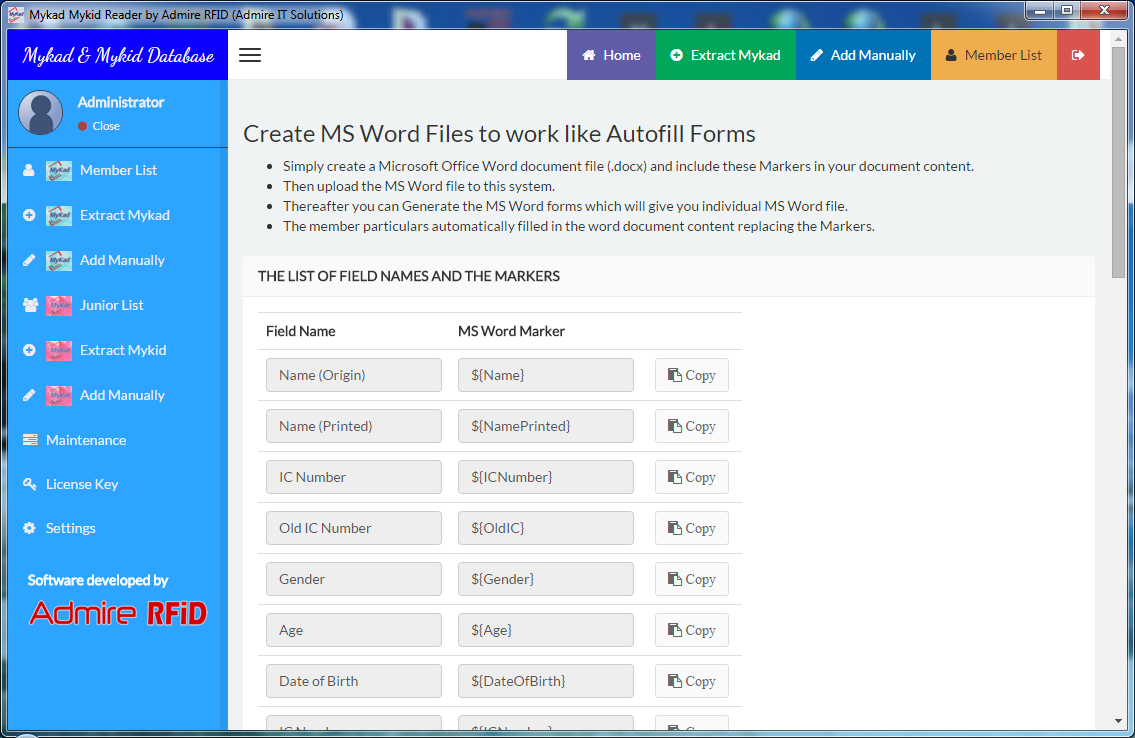Screen dimensions: 1135x738
Task: Open Extract Mykad in the top navigation
Action: pos(725,55)
